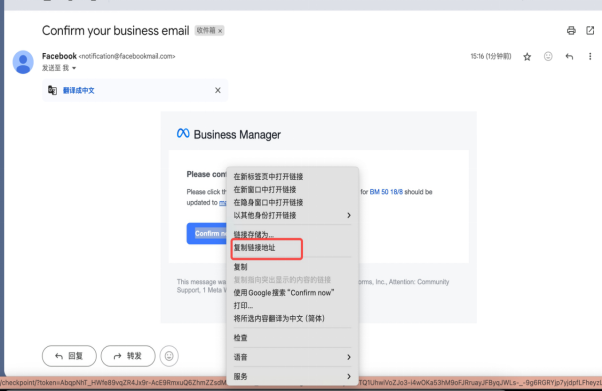The width and height of the screenshot is (602, 391).
Task: Click the Business Manager heading
Action: click(x=237, y=134)
